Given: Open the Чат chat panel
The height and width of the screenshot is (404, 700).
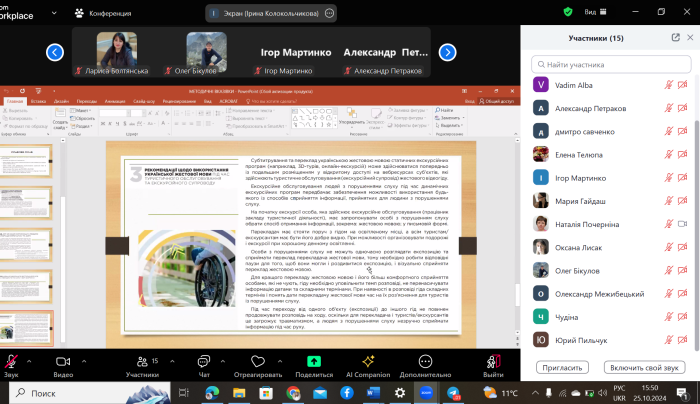Looking at the screenshot, I should 204,360.
